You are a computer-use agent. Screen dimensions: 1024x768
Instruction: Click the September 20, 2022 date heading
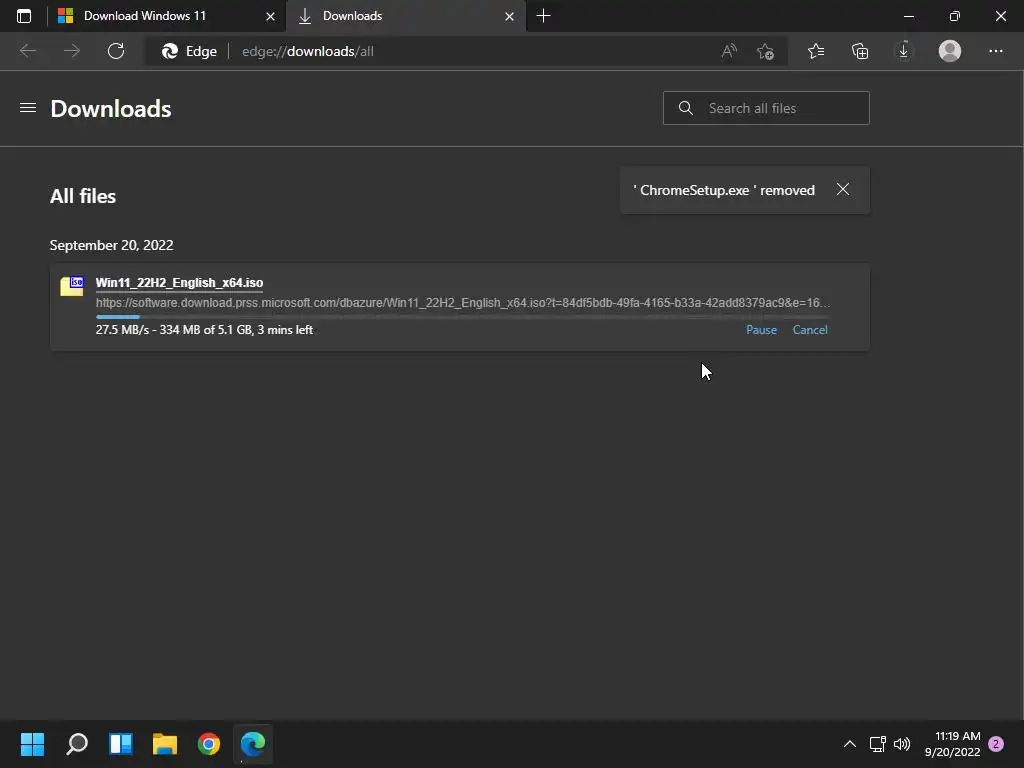(112, 245)
